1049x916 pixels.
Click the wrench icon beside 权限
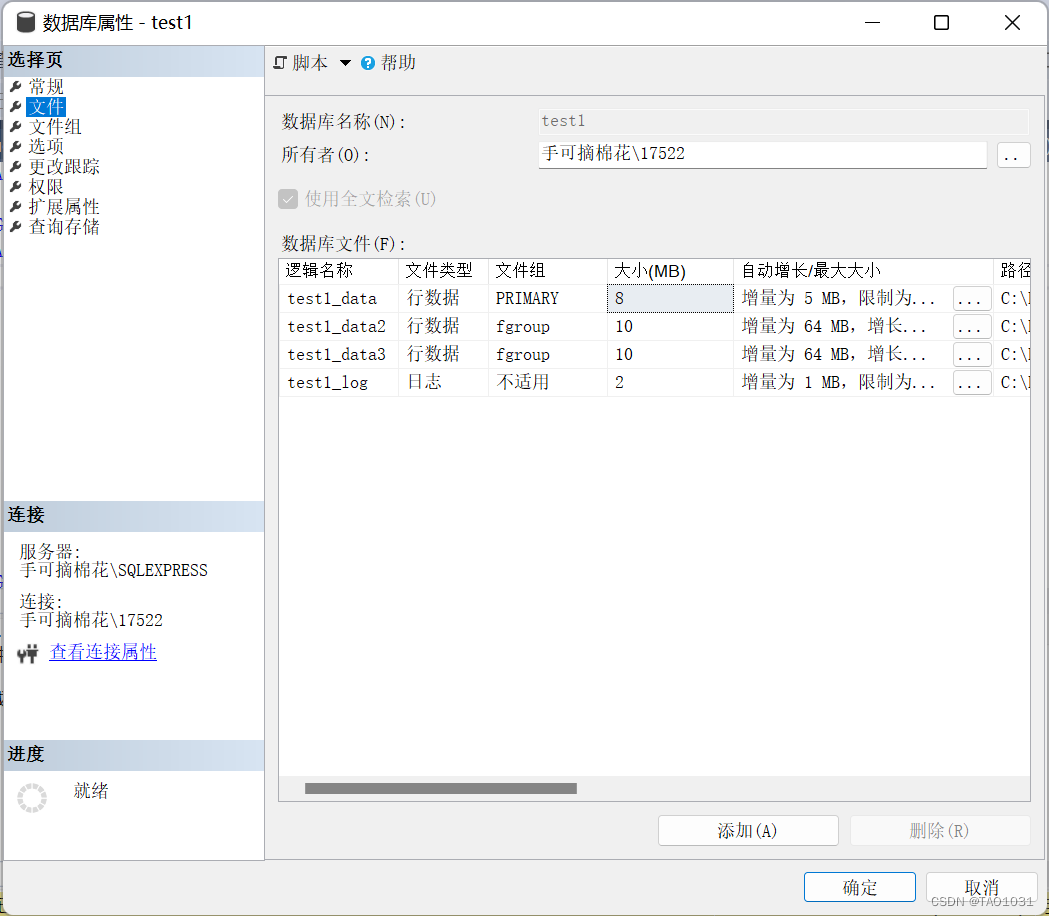pos(16,187)
